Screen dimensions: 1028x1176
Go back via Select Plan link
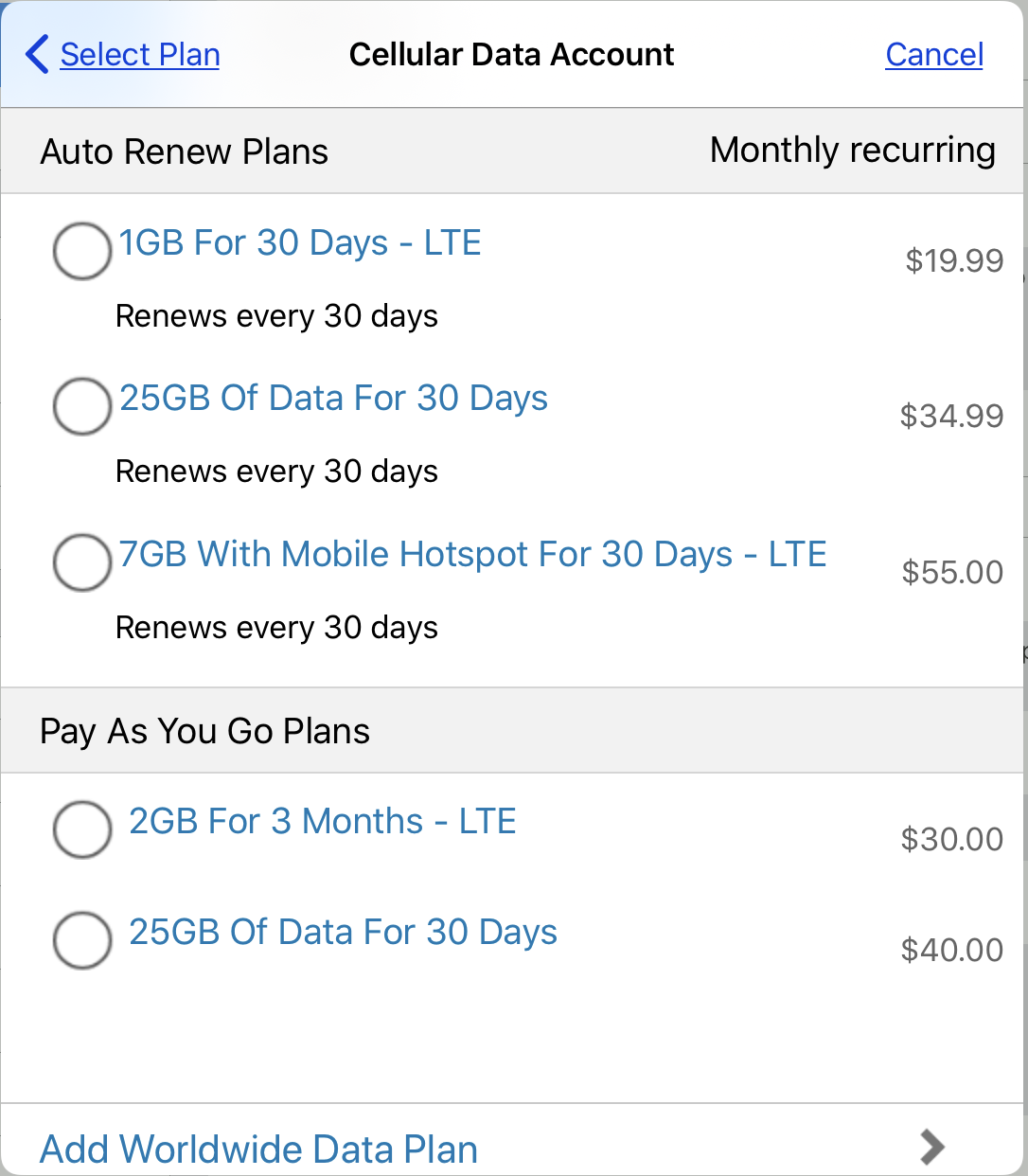coord(140,55)
